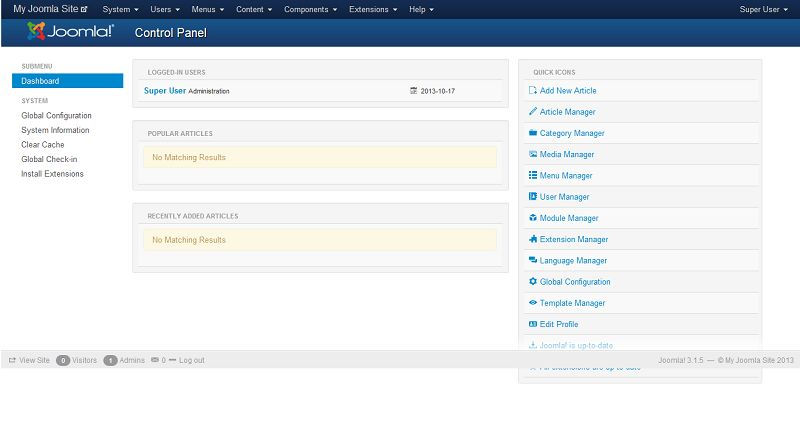Image resolution: width=800 pixels, height=426 pixels.
Task: Expand the System dropdown menu
Action: coord(120,9)
